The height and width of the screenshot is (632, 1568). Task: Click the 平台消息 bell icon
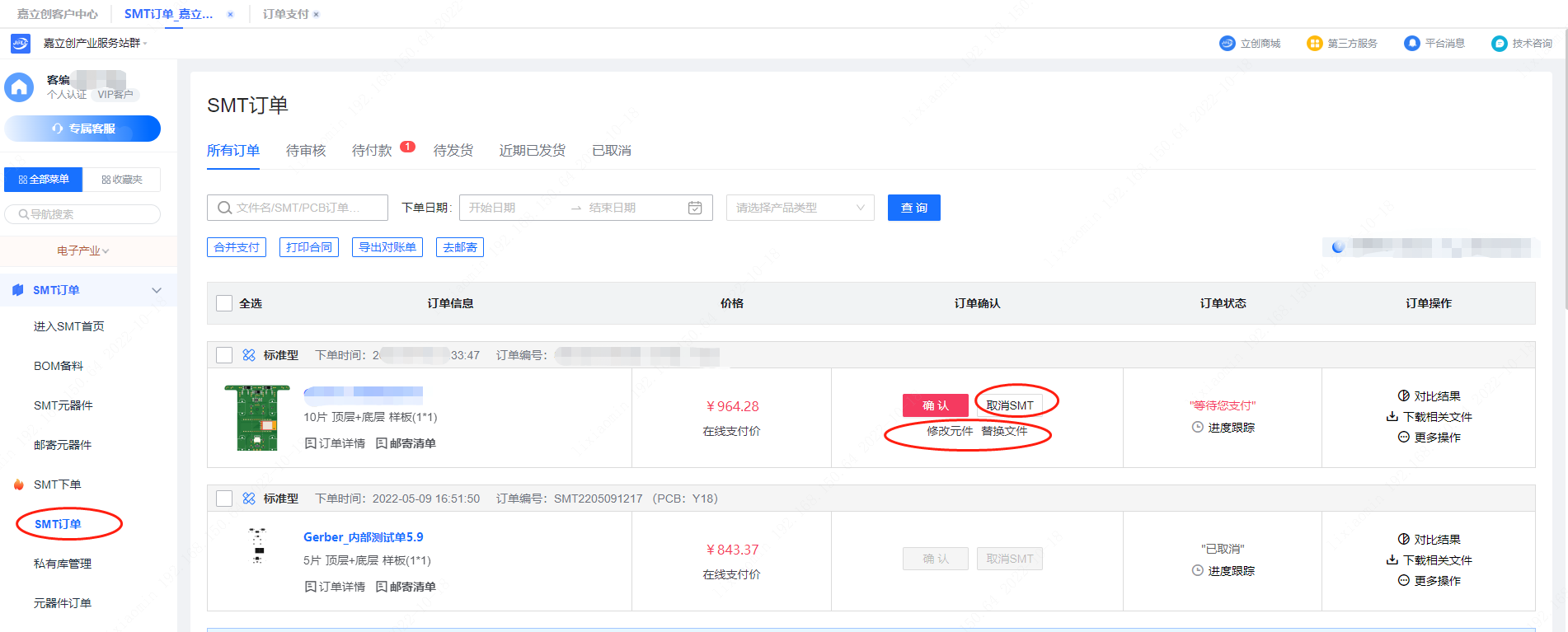(x=1411, y=44)
